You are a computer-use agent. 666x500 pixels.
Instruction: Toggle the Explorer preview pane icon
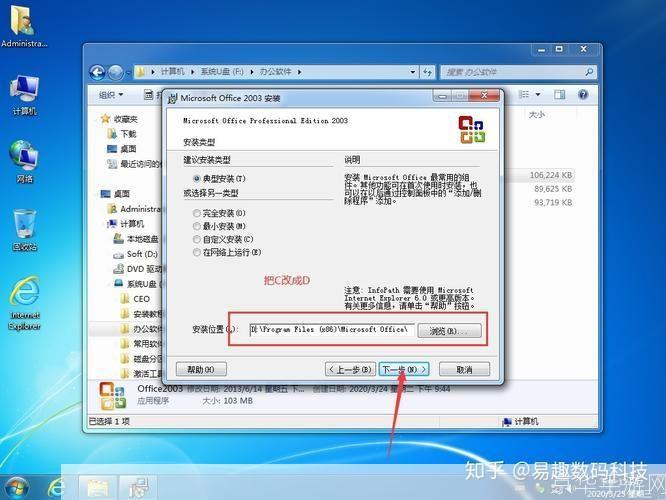click(x=559, y=95)
